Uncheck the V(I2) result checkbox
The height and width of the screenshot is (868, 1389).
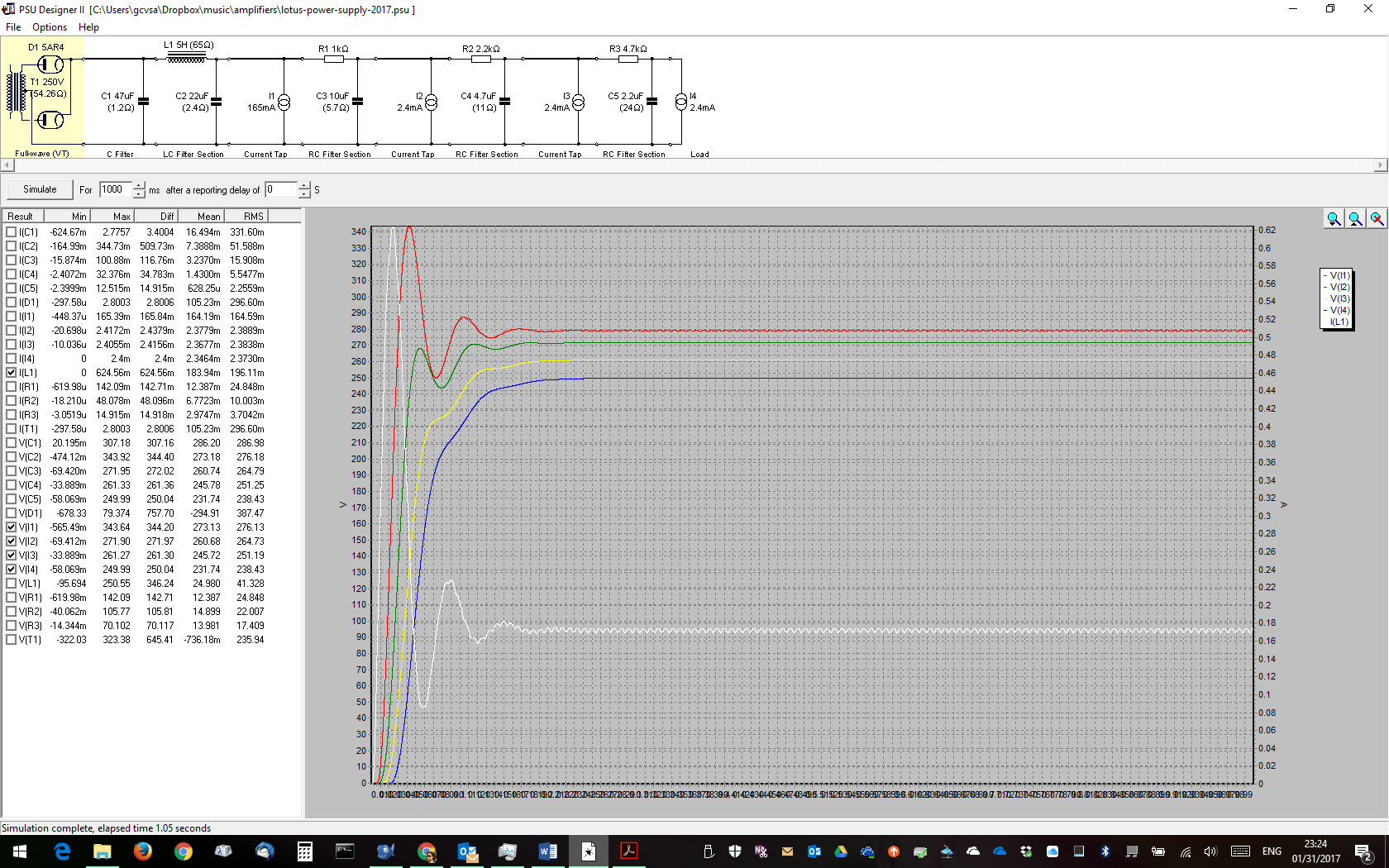(11, 541)
